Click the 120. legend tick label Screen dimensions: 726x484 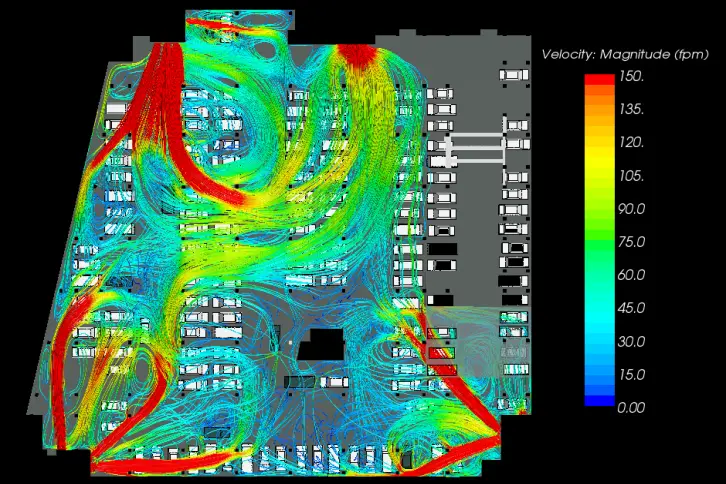pos(632,143)
